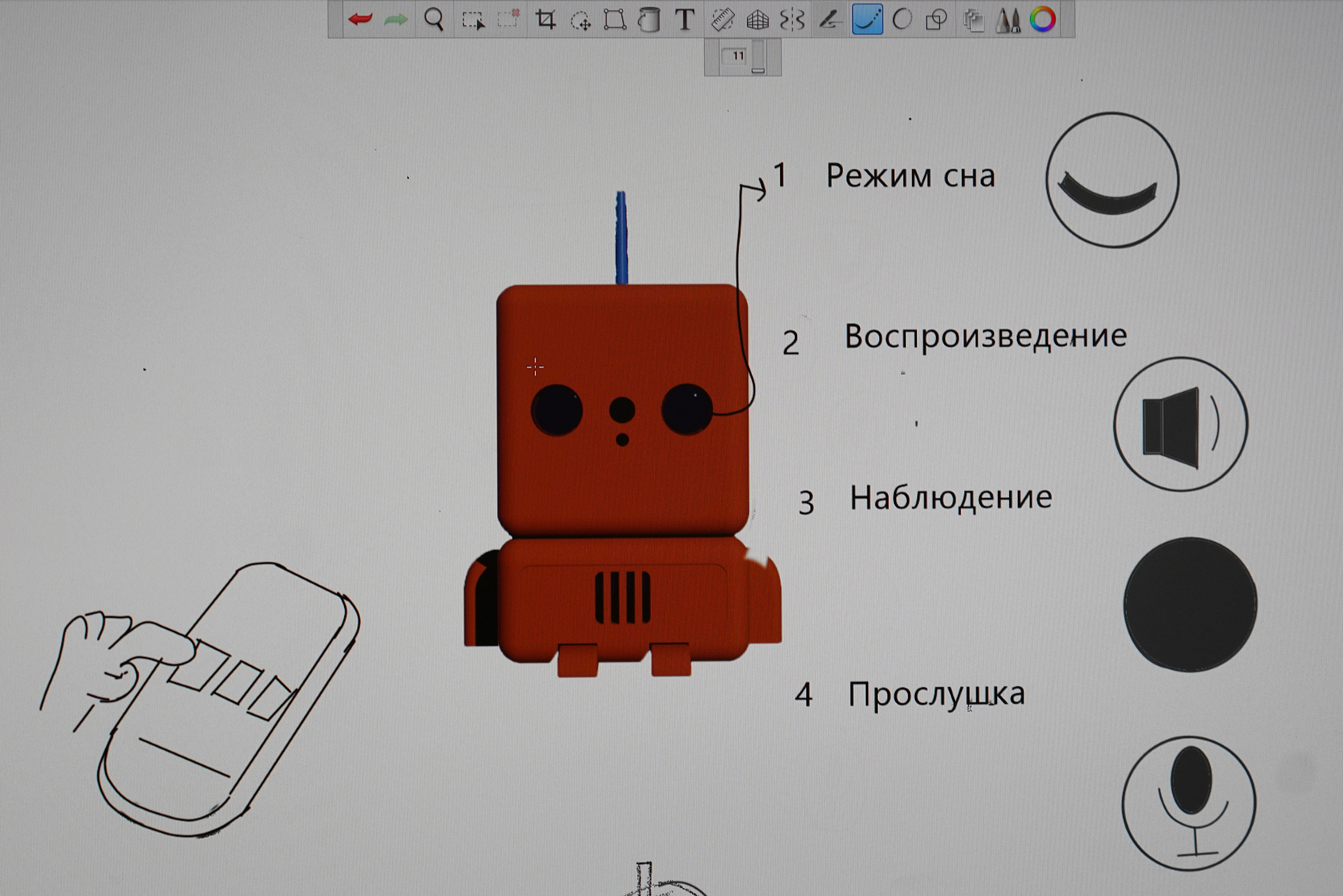Select the Zoom magnifier tool
The height and width of the screenshot is (896, 1343).
point(434,19)
